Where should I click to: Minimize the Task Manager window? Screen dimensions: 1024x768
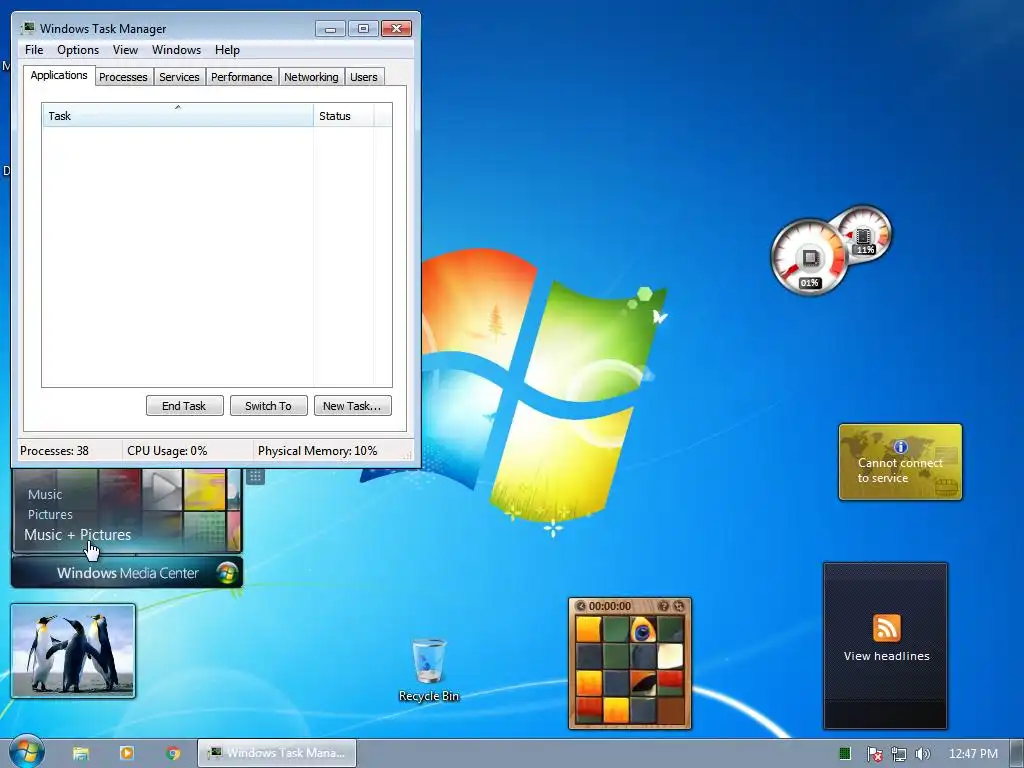point(330,29)
